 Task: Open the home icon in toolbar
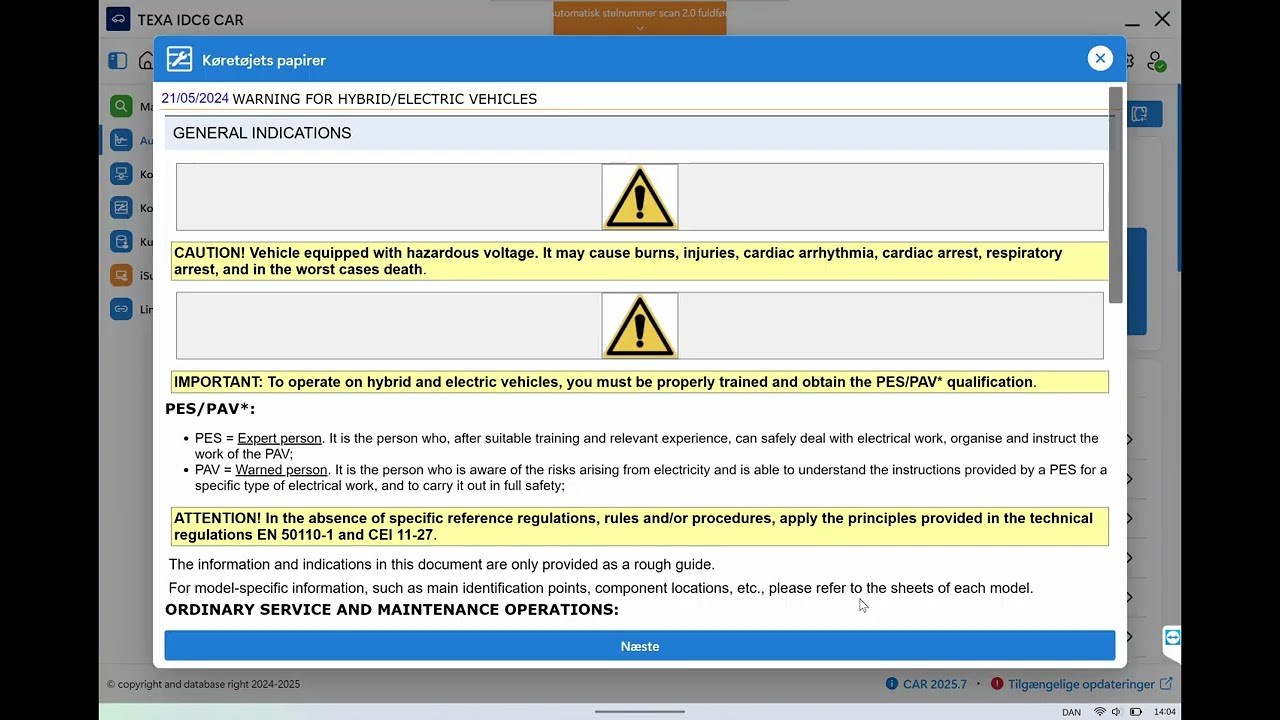(146, 61)
